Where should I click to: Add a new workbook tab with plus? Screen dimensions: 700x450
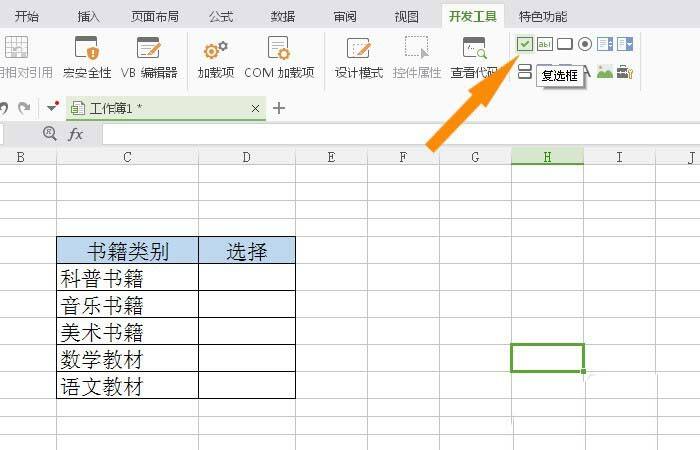[x=279, y=108]
